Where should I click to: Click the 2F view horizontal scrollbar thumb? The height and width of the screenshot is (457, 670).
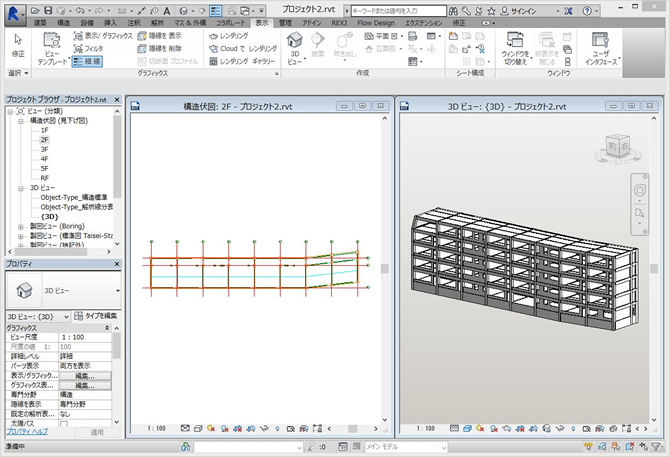353,428
